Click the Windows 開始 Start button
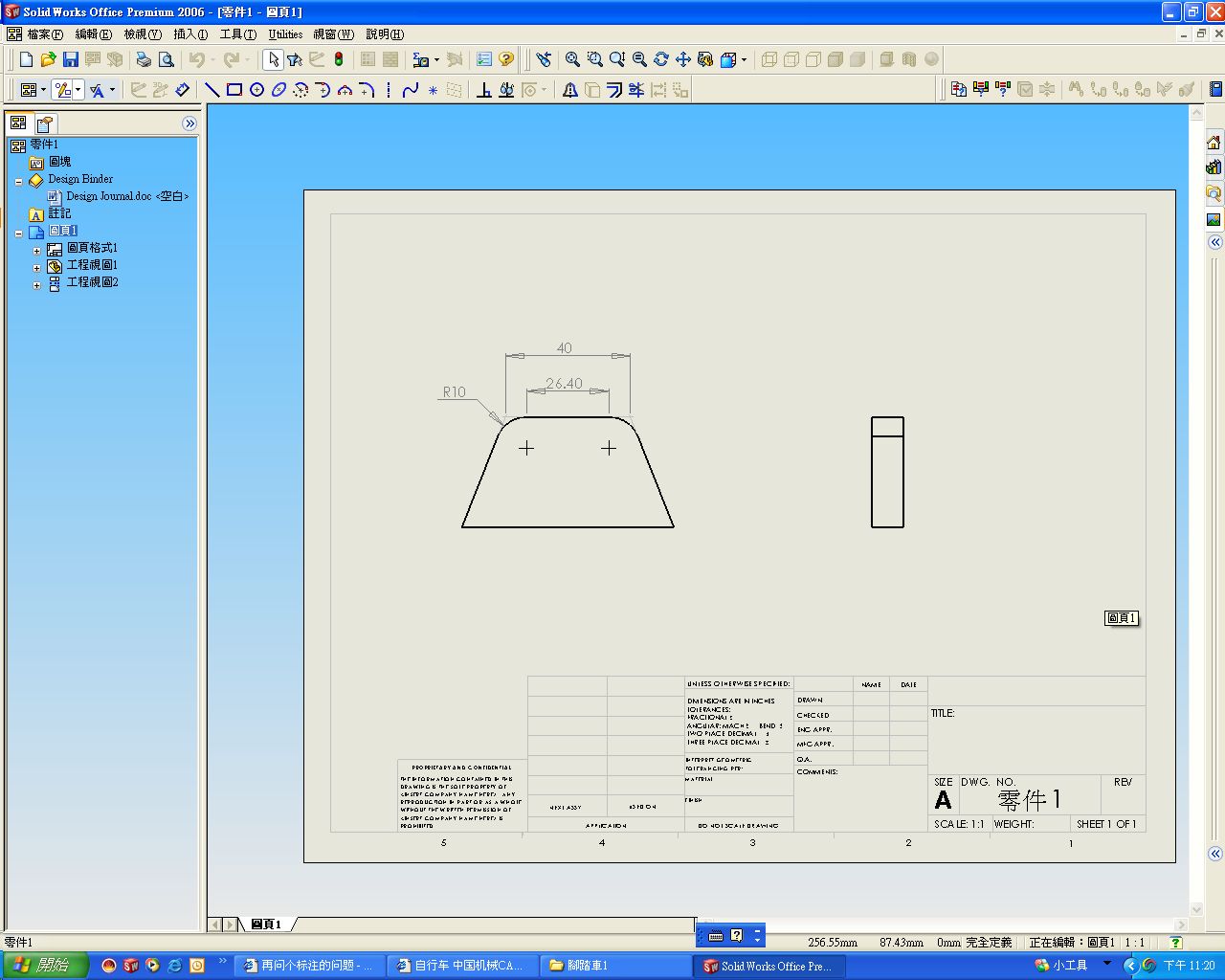Screen dimensions: 1225x980 pos(45,966)
